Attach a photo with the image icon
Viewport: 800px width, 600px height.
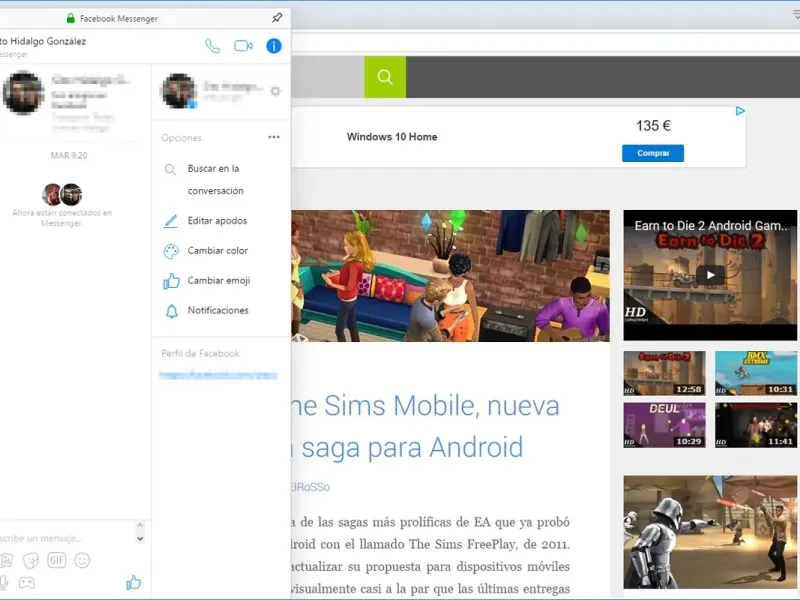7,561
